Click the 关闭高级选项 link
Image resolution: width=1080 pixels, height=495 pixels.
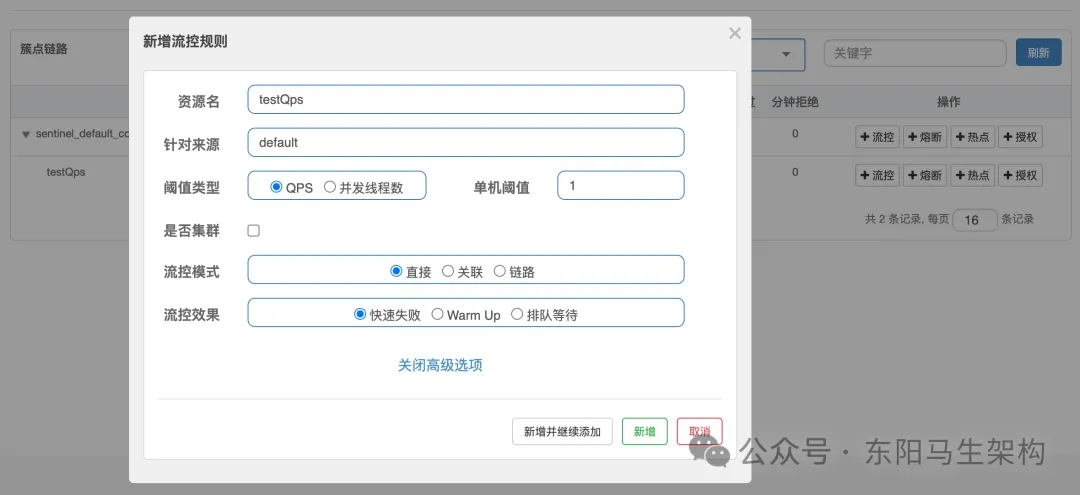pos(440,365)
